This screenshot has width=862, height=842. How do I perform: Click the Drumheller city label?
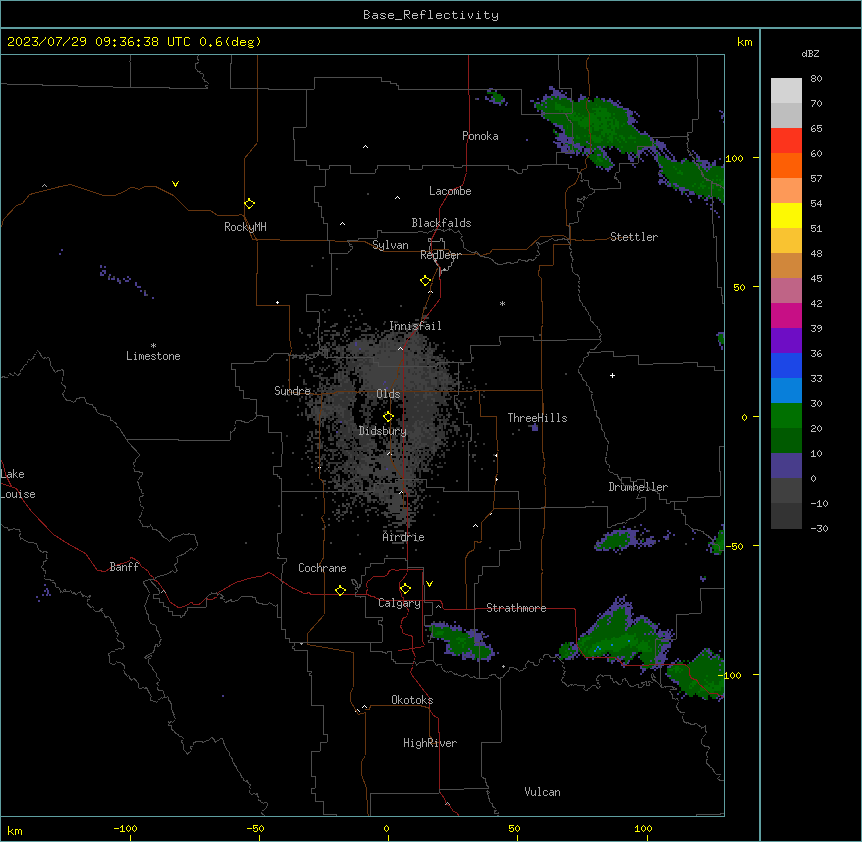[x=638, y=487]
